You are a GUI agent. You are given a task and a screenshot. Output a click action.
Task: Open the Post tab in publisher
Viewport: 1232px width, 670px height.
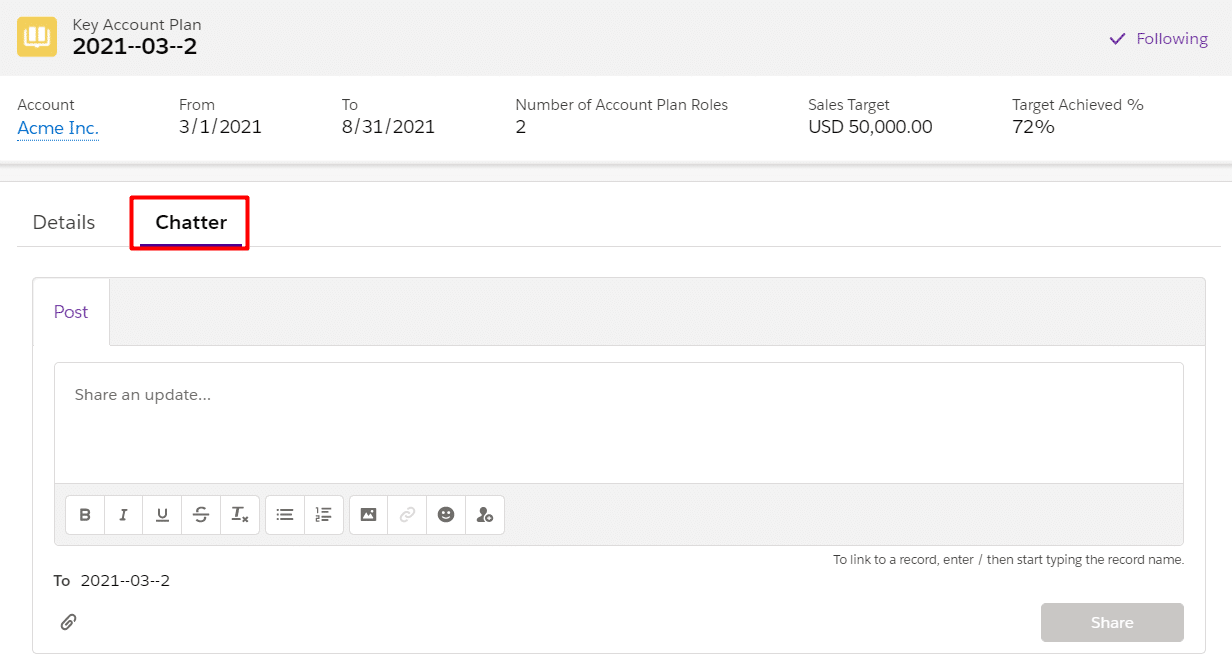tap(71, 312)
